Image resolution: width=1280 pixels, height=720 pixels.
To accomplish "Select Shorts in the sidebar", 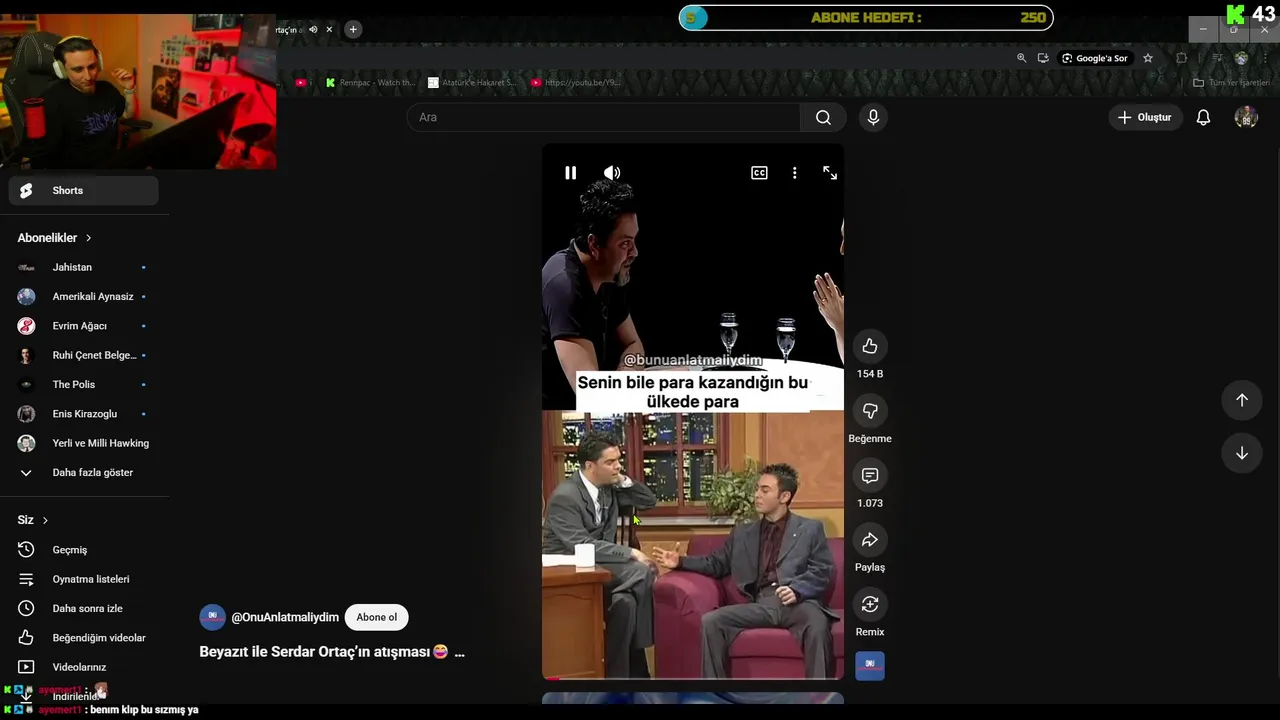I will pos(84,190).
